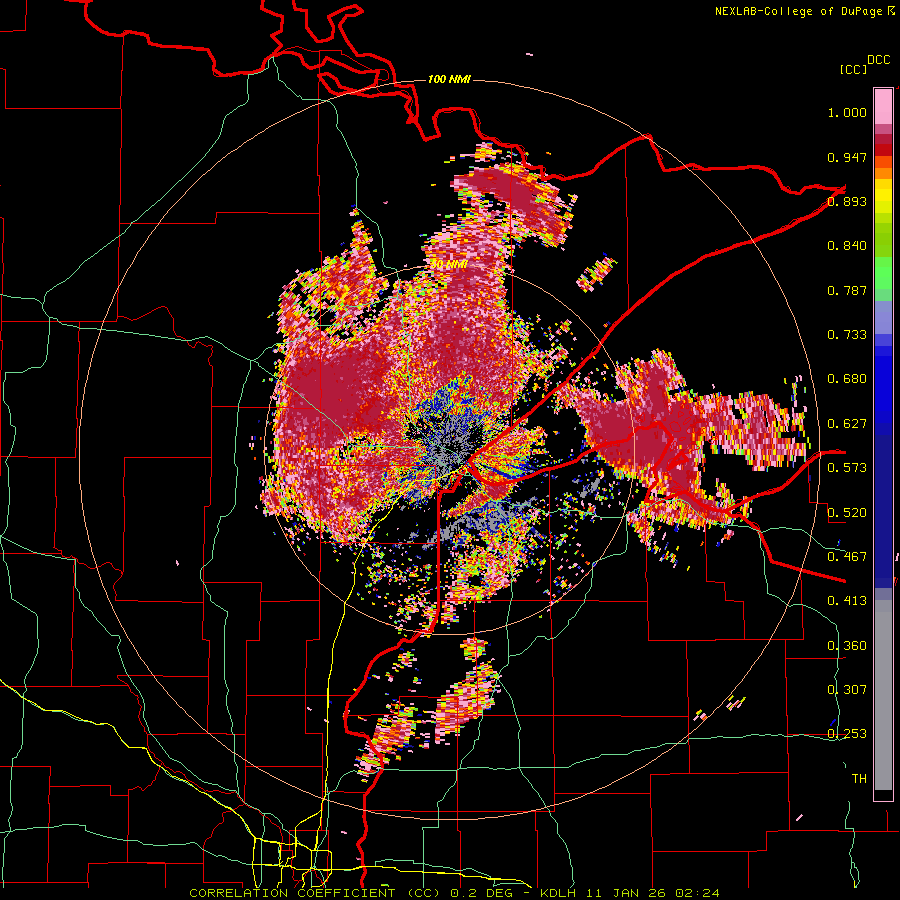Click the KDLH radar site identifier

click(x=558, y=893)
